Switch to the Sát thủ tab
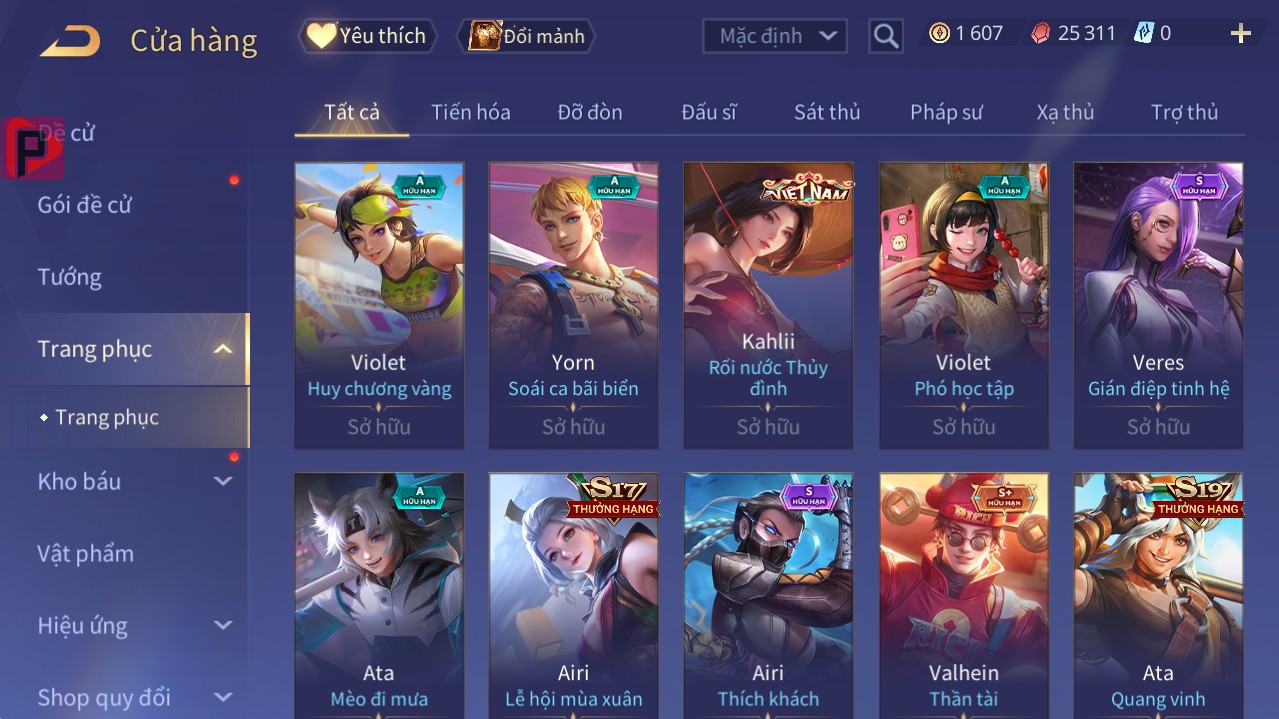This screenshot has height=719, width=1279. coord(827,112)
